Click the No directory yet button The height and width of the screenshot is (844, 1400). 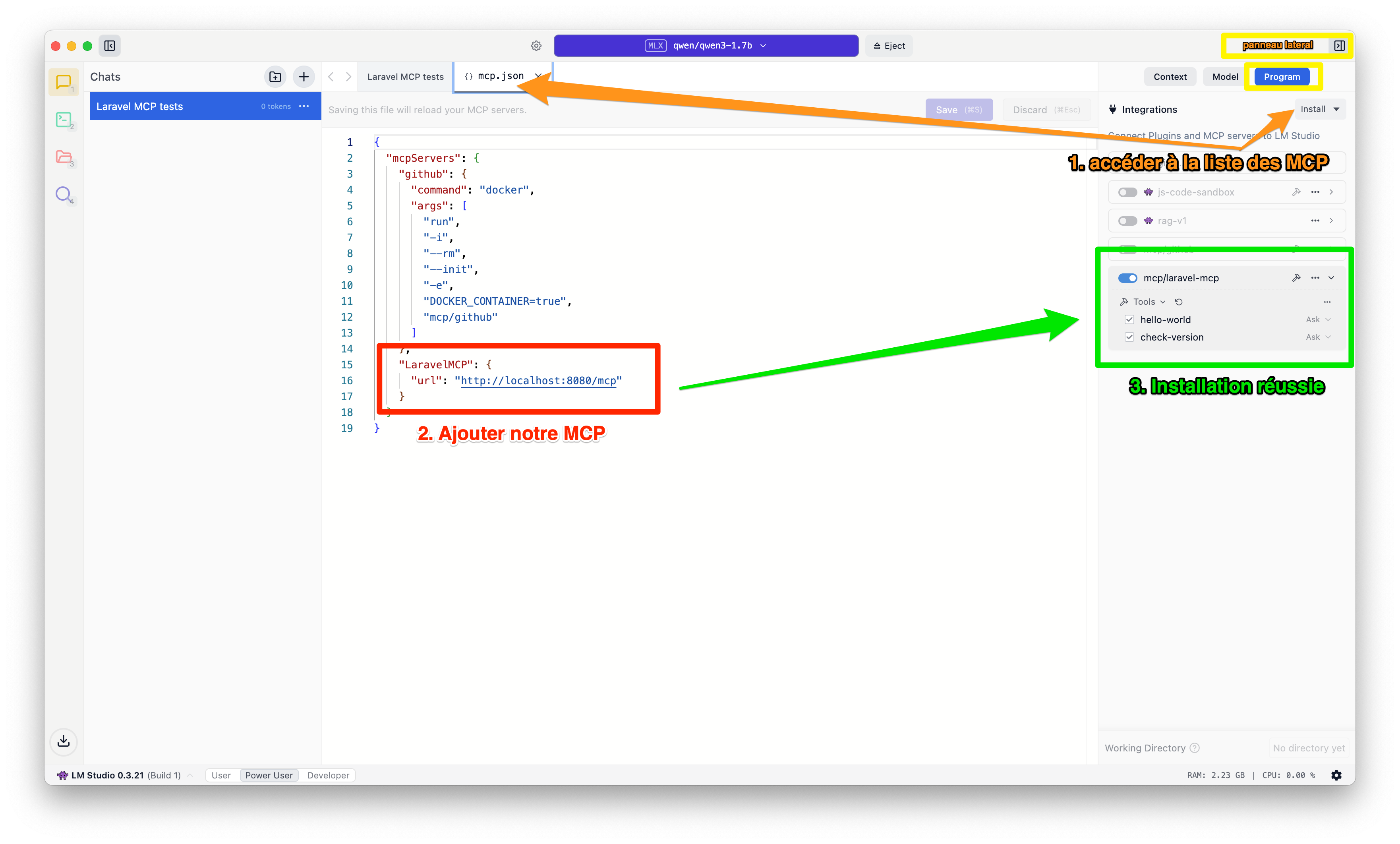(1309, 748)
